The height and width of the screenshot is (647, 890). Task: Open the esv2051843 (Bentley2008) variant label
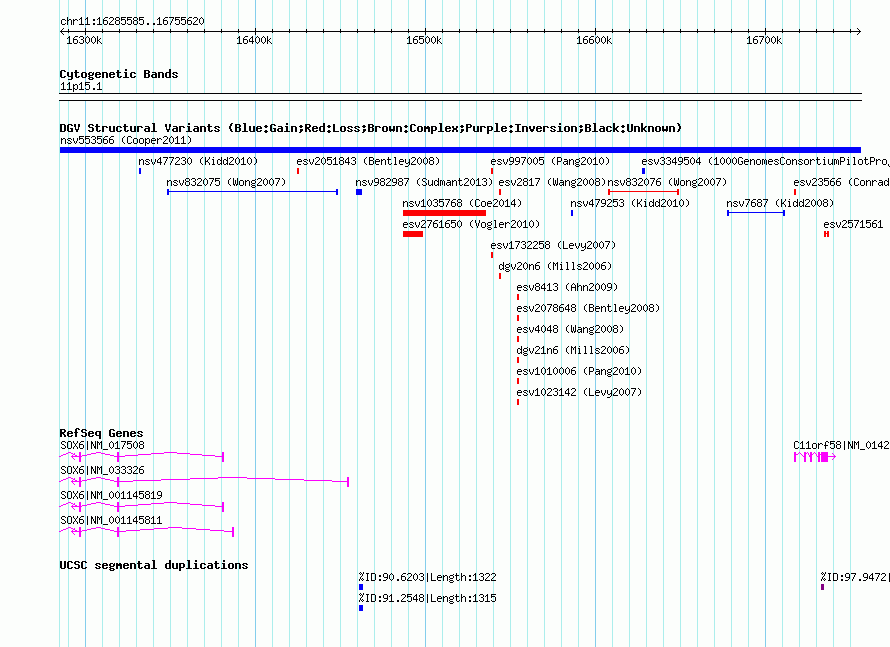[x=368, y=161]
